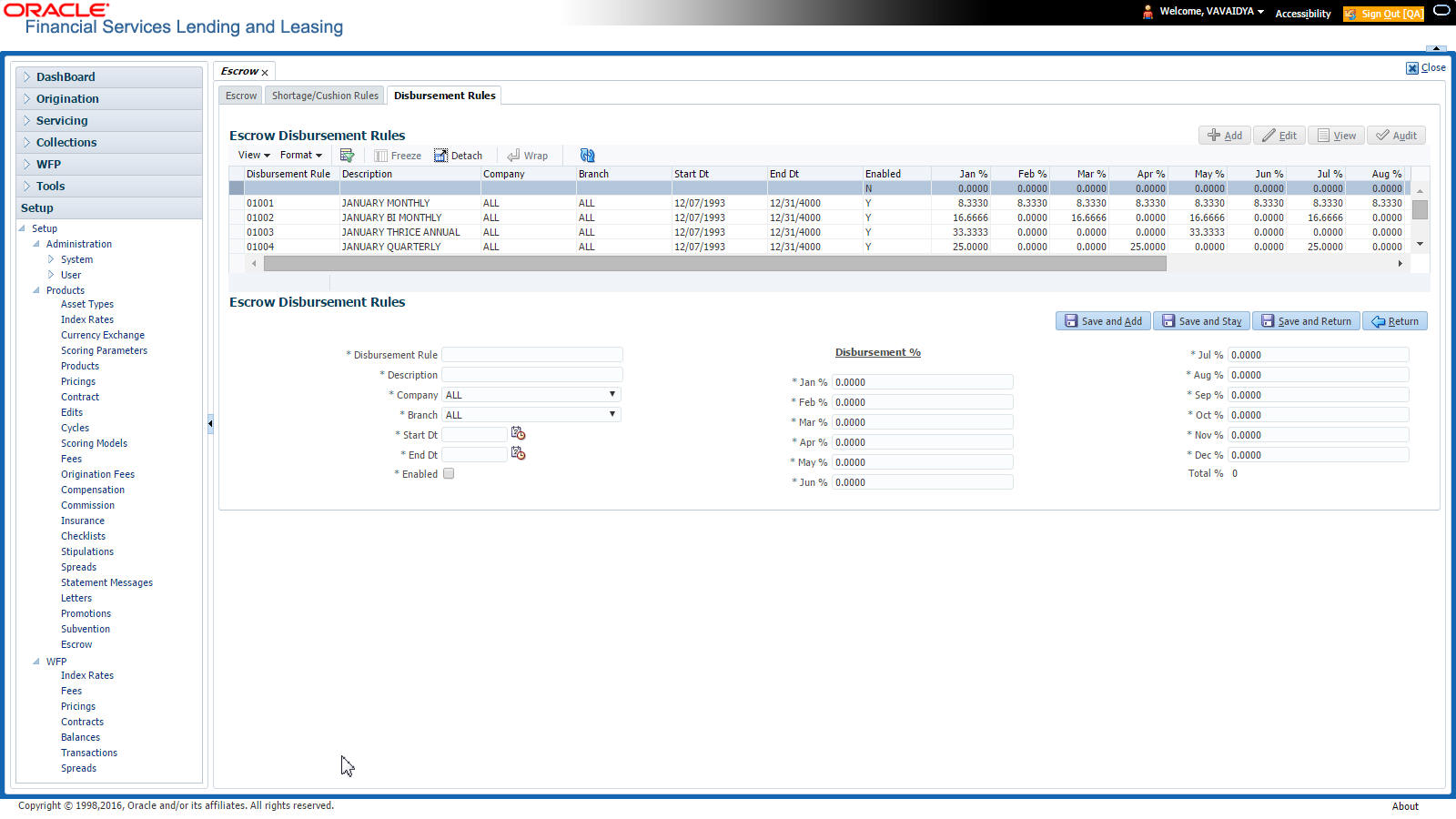This screenshot has width=1456, height=819.
Task: Select the 01001 JANUARY MONTHLY row
Action: pos(819,203)
